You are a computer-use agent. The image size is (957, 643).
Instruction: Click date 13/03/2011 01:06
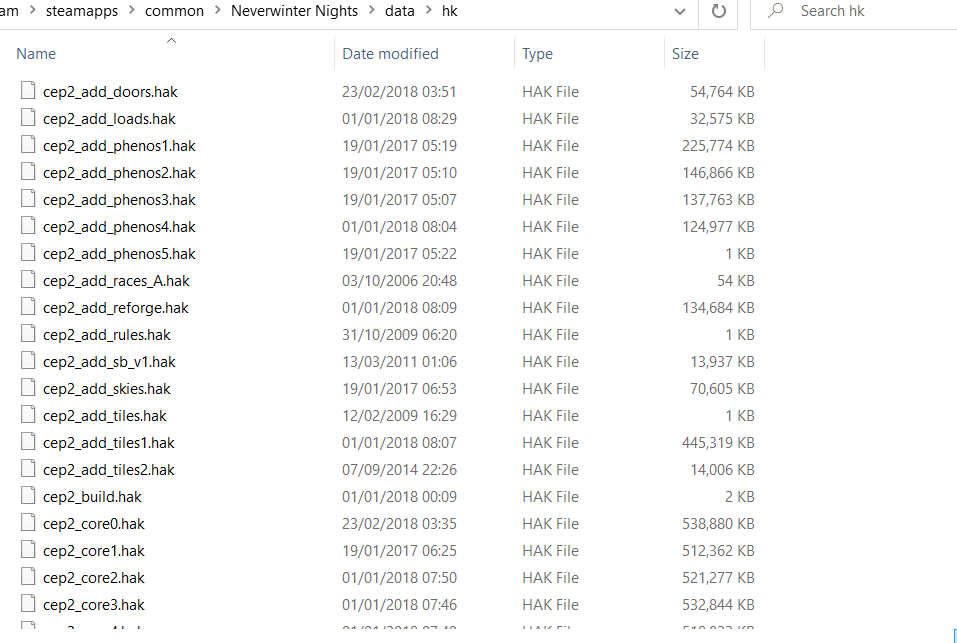pos(399,362)
